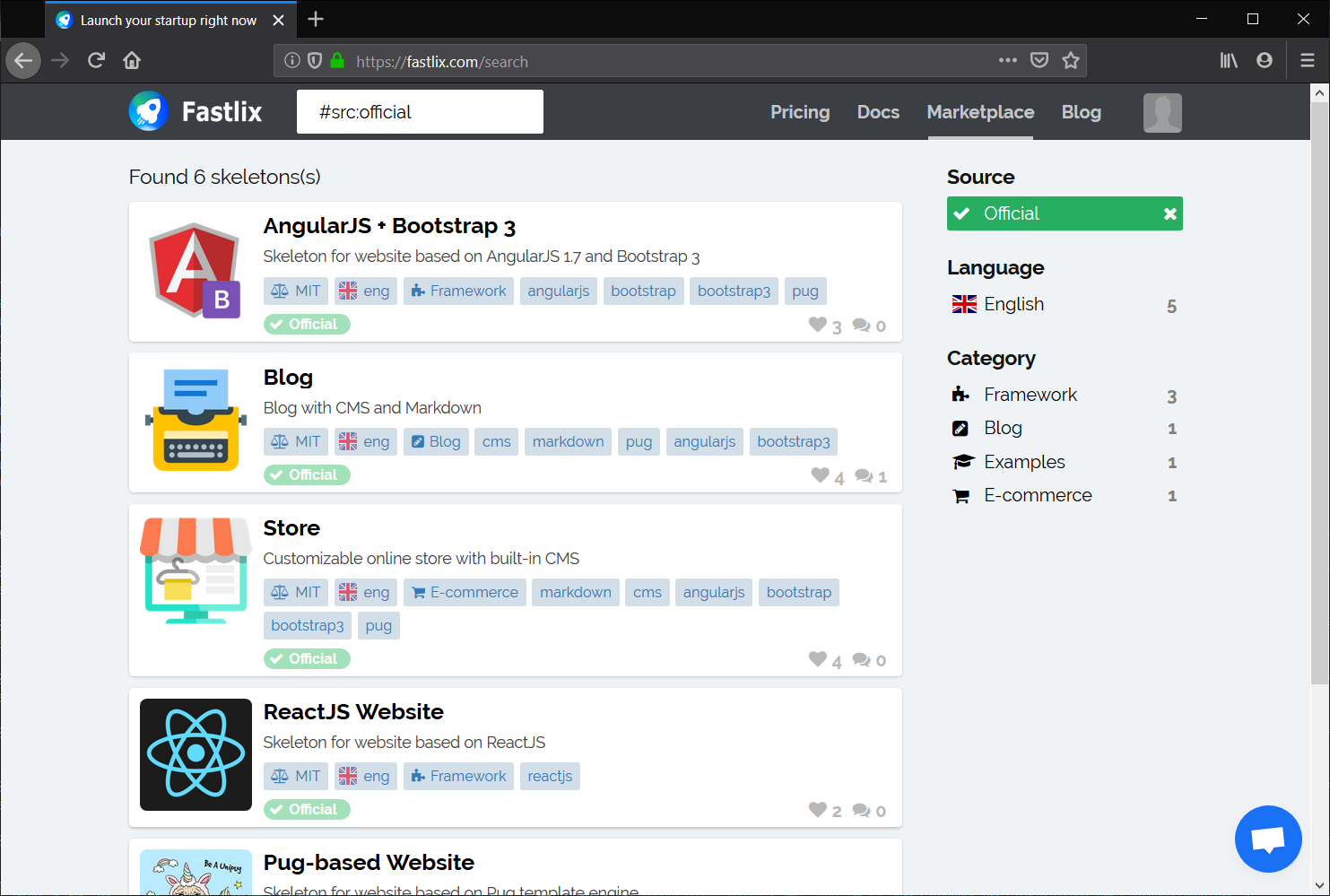Click markdown tag on Blog skeleton
1330x896 pixels.
(x=568, y=441)
